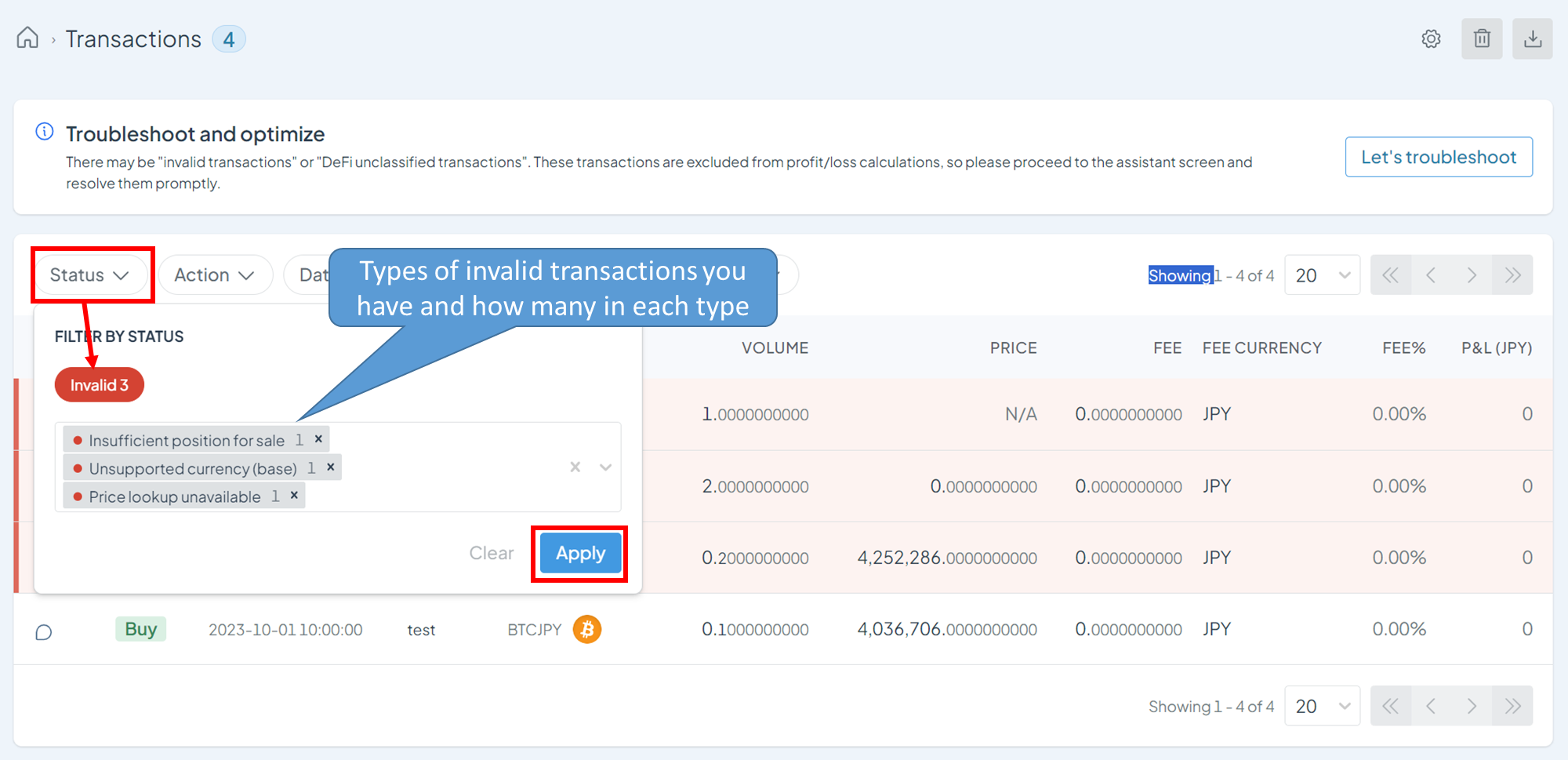Clear all selected status filters
The height and width of the screenshot is (760, 1568).
coord(491,552)
